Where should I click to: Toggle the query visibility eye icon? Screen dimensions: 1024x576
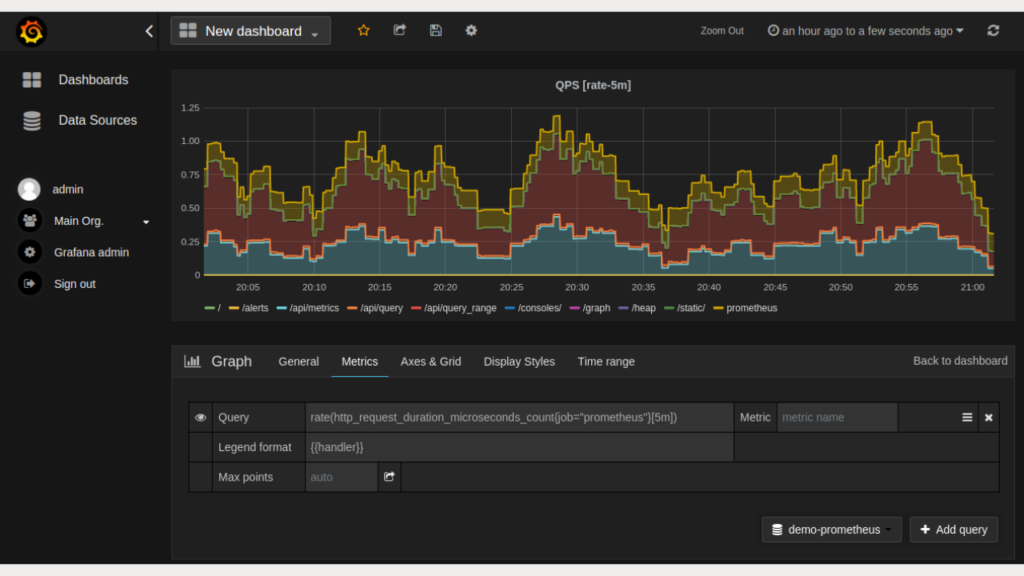pyautogui.click(x=200, y=417)
